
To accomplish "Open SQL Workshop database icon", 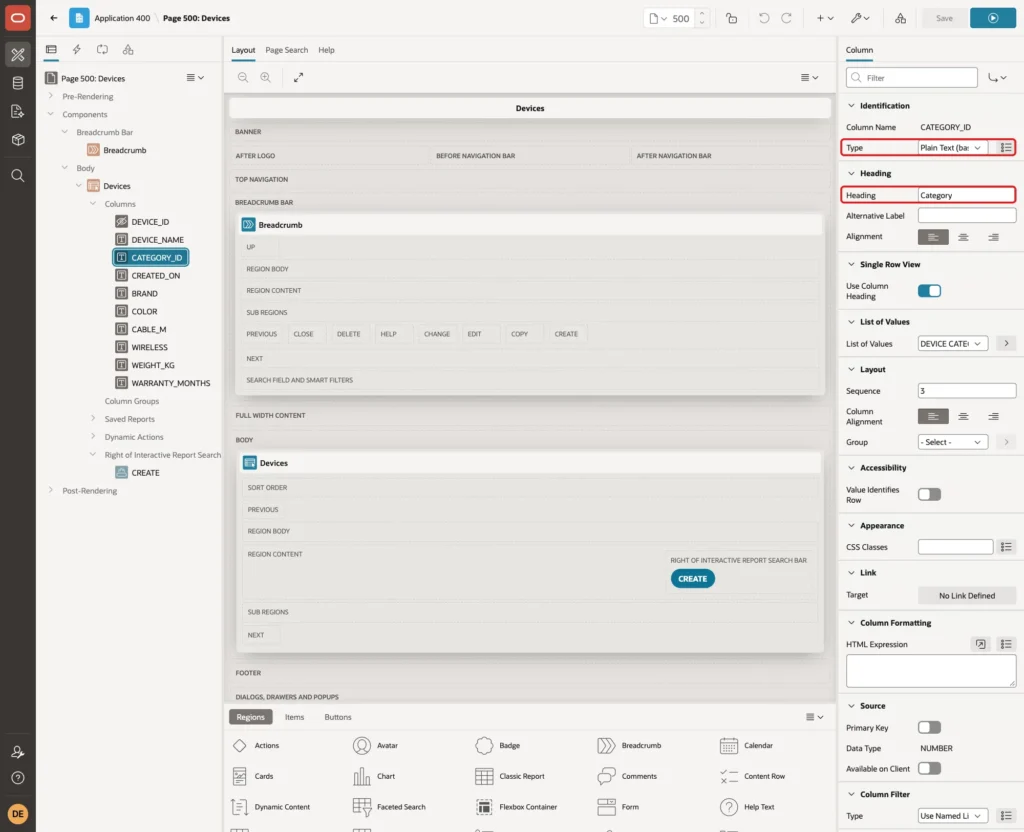I will click(x=18, y=83).
